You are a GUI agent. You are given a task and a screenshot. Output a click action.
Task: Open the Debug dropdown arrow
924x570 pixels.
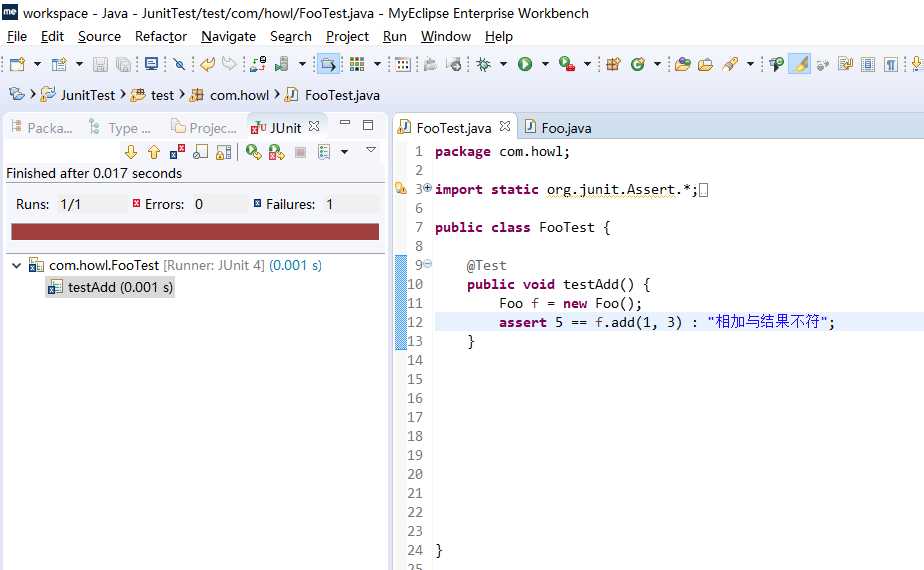click(503, 64)
